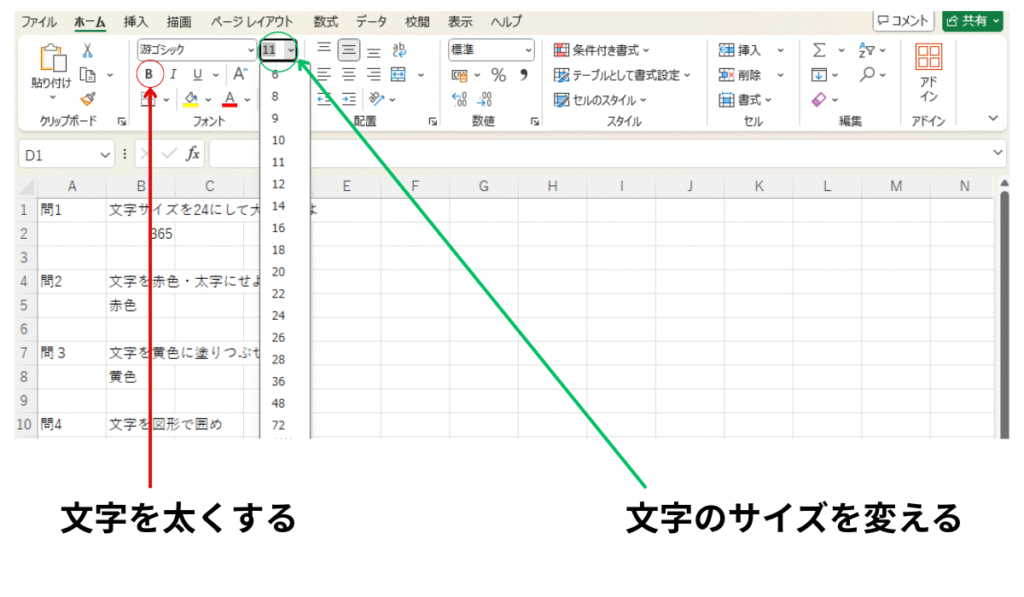Click the コメント (Comments) button
The image size is (1024, 597).
point(903,21)
